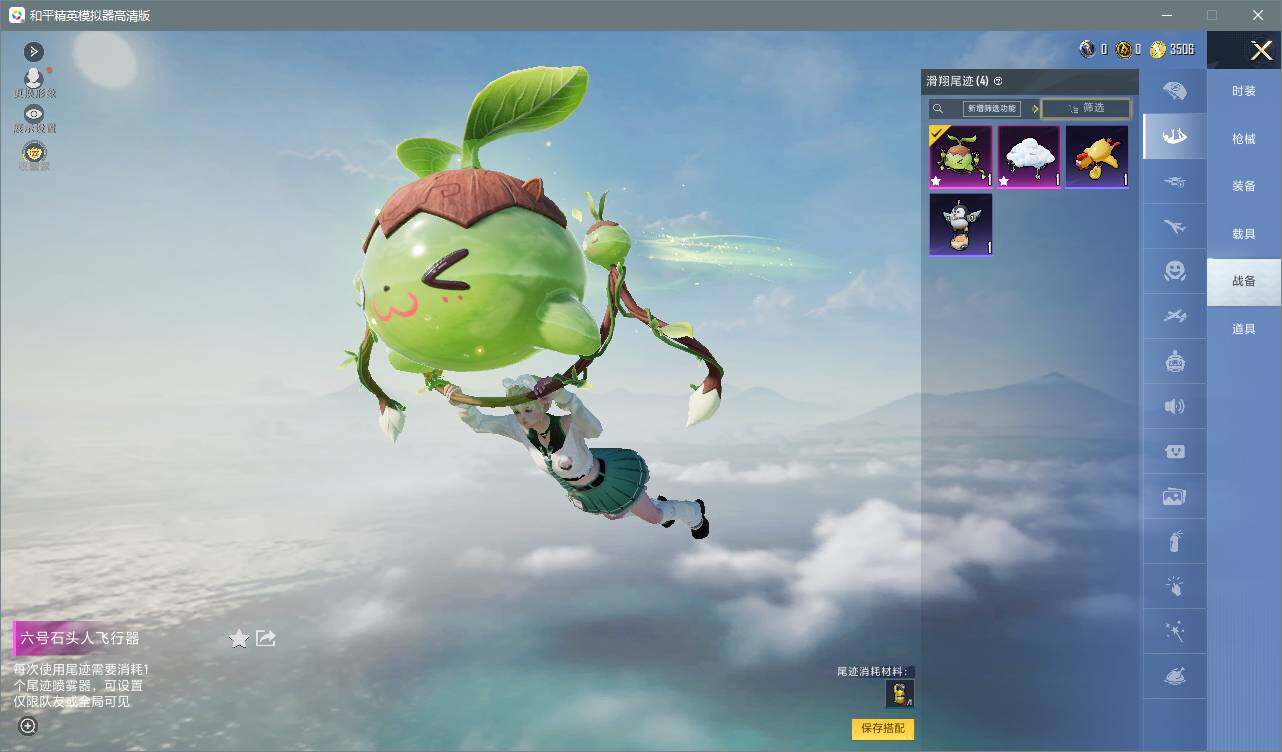The height and width of the screenshot is (752, 1282).
Task: Click the gold coin 3506 balance
Action: pos(1172,49)
